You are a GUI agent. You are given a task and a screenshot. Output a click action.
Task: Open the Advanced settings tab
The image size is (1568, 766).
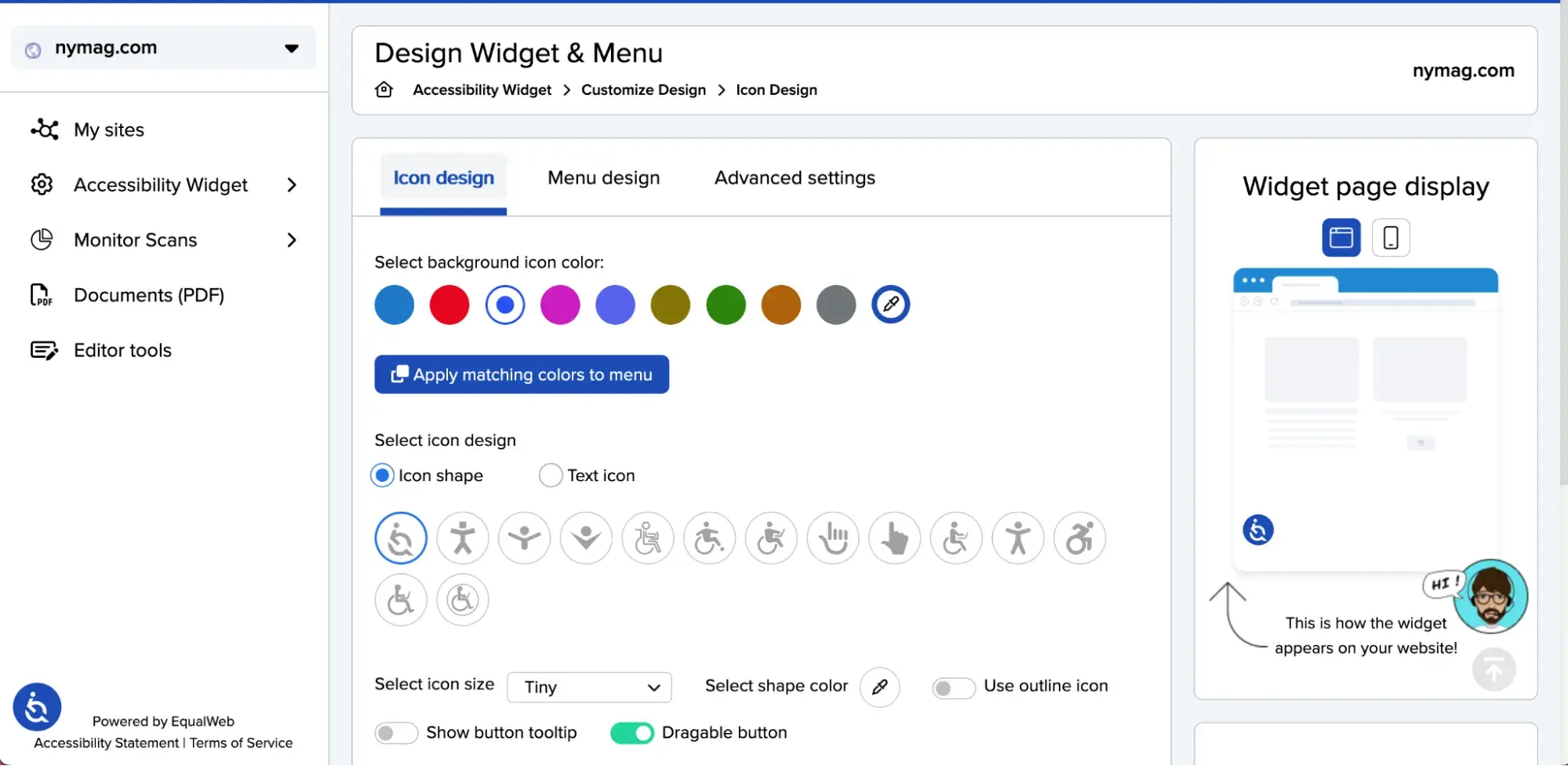click(795, 178)
